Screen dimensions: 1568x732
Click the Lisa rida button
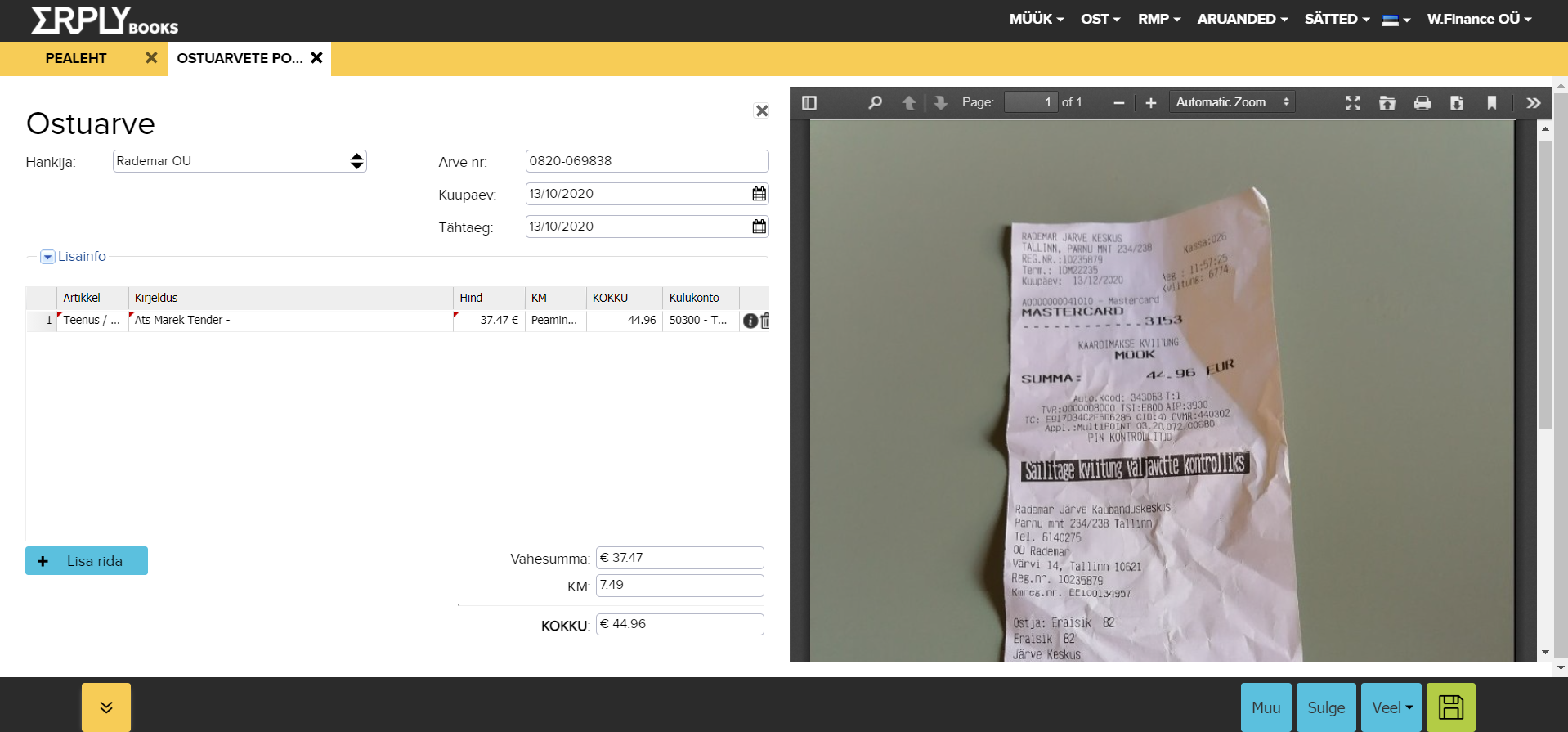[87, 561]
